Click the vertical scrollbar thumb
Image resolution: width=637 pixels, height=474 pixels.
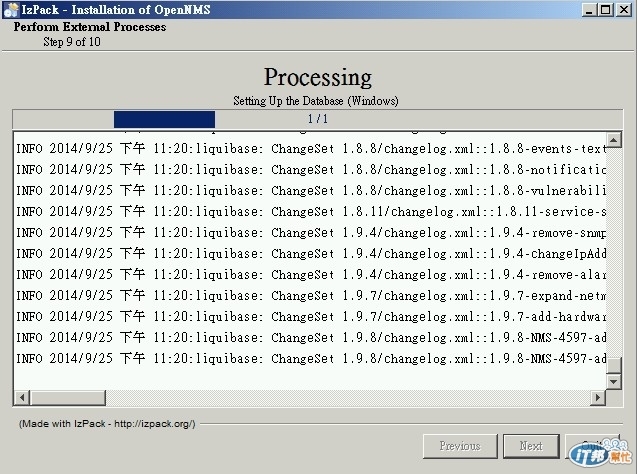pyautogui.click(x=613, y=365)
